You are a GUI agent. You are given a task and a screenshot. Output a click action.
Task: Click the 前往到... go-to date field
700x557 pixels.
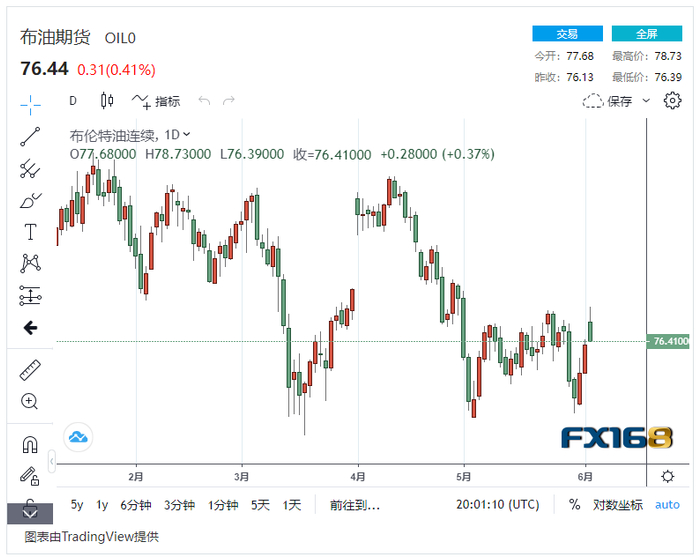355,505
